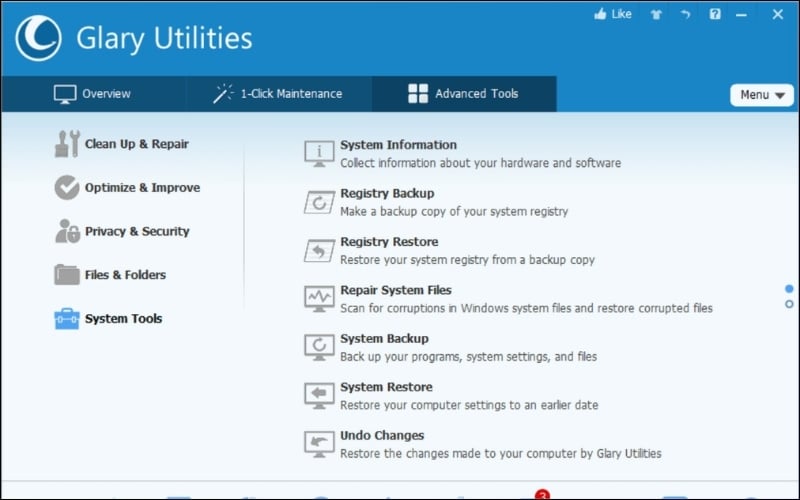Click the Privacy & Security lock icon
The image size is (800, 500).
67,231
